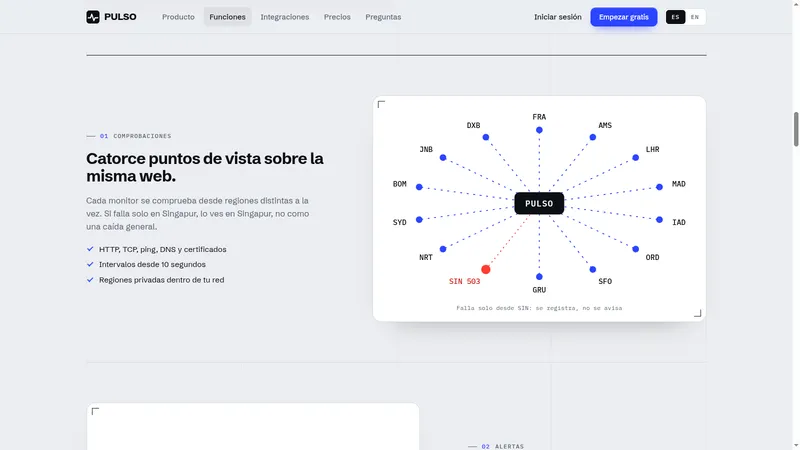Viewport: 800px width, 450px height.
Task: Click 'Regiones privadas dentro de tu red' text
Action: coord(161,280)
